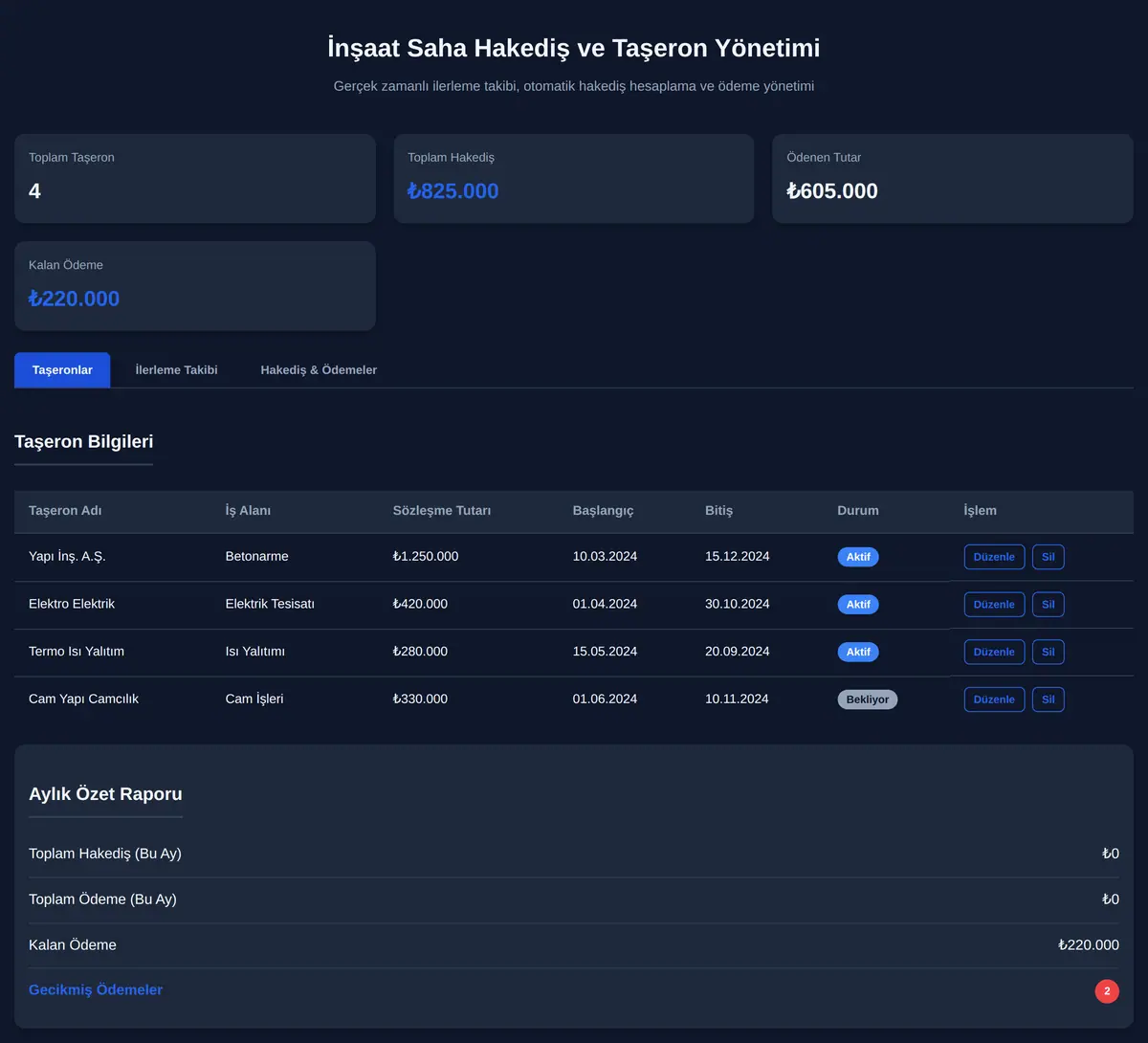
Task: Click the Aktif badge for Termo Isı Yalıtım
Action: [858, 652]
